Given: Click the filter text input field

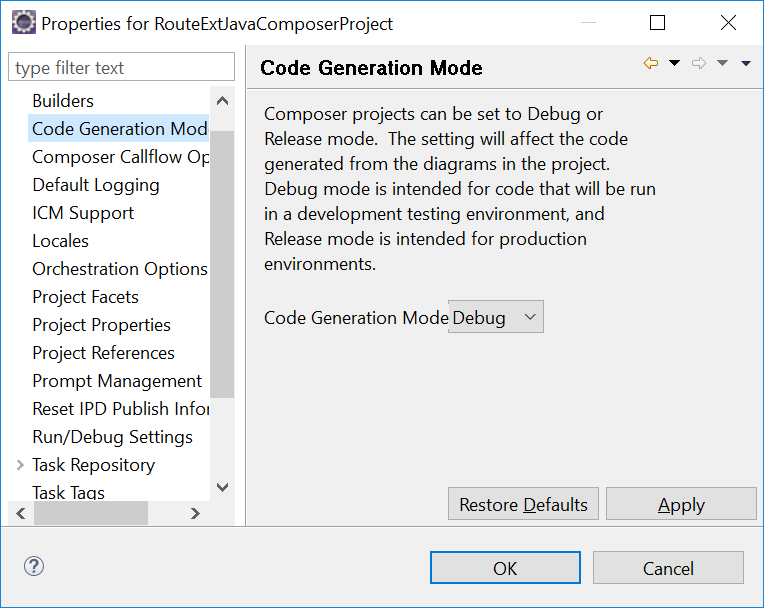Looking at the screenshot, I should [x=121, y=68].
